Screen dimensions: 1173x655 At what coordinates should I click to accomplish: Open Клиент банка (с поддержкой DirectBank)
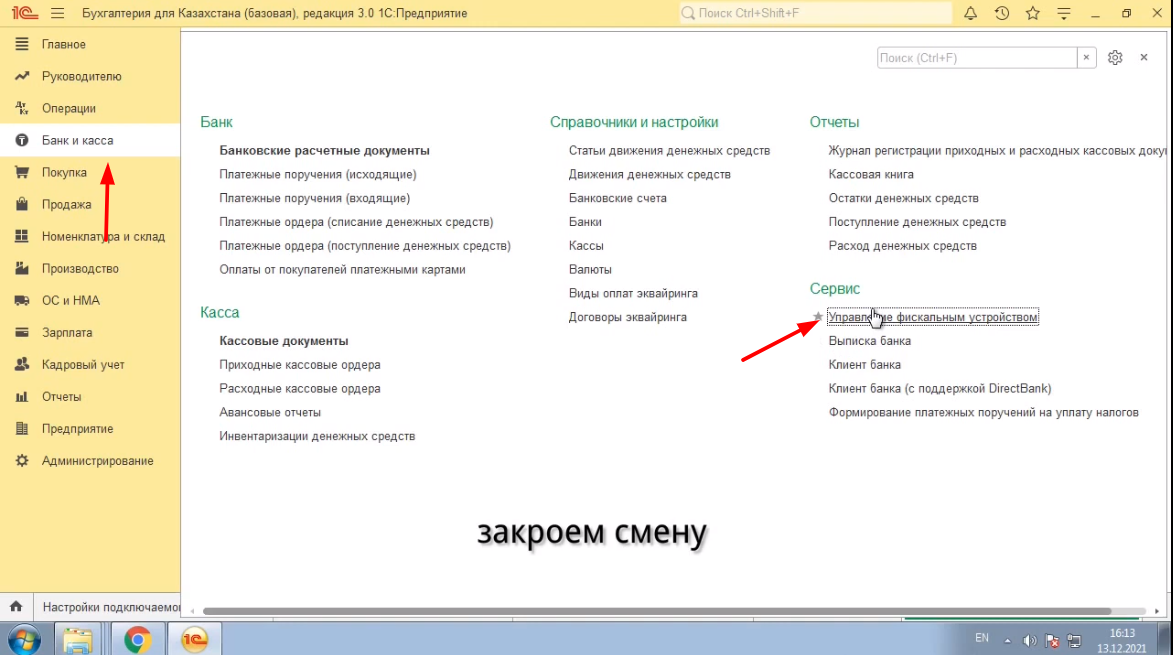point(940,389)
